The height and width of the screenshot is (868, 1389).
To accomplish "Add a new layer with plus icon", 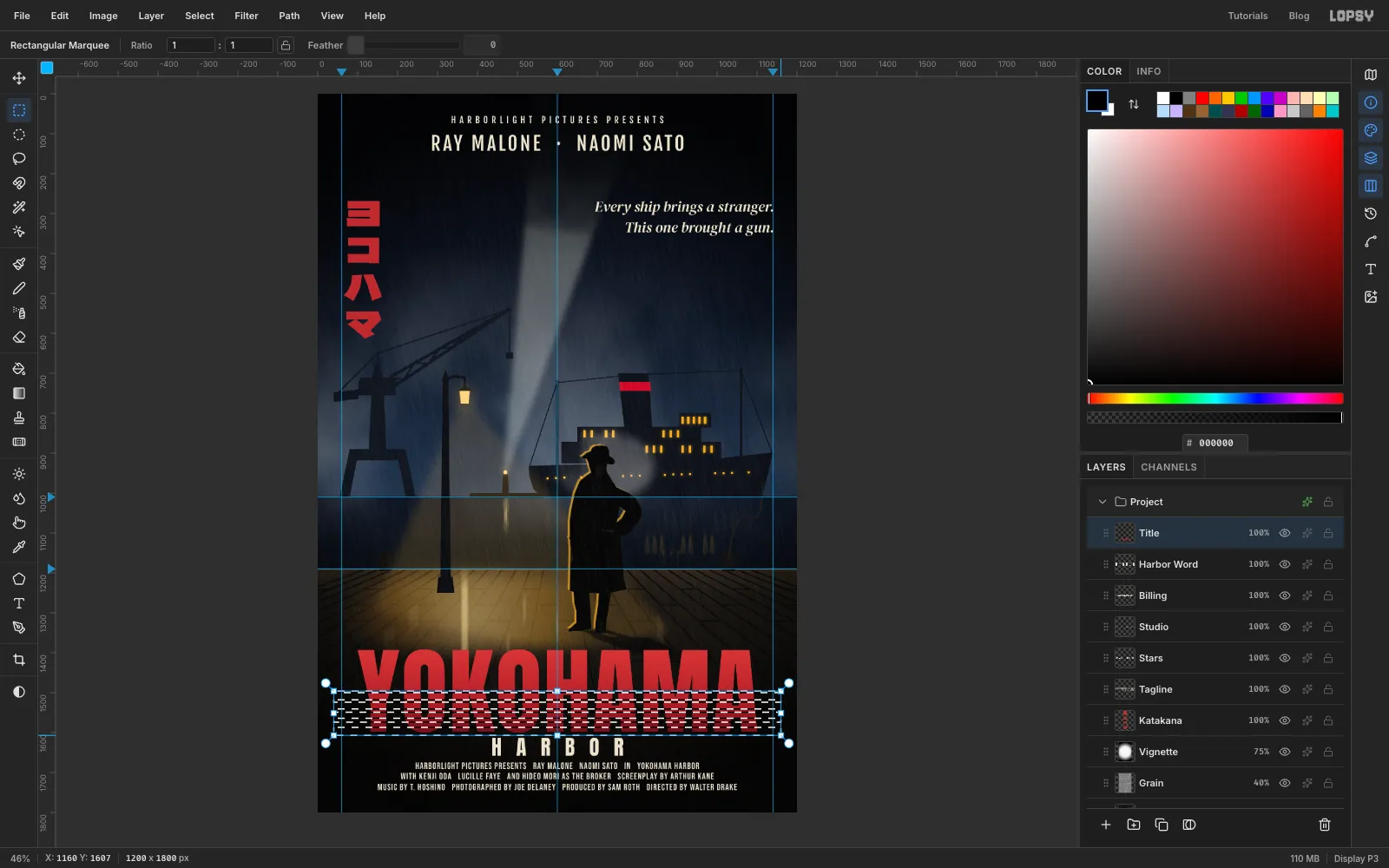I will tap(1106, 825).
